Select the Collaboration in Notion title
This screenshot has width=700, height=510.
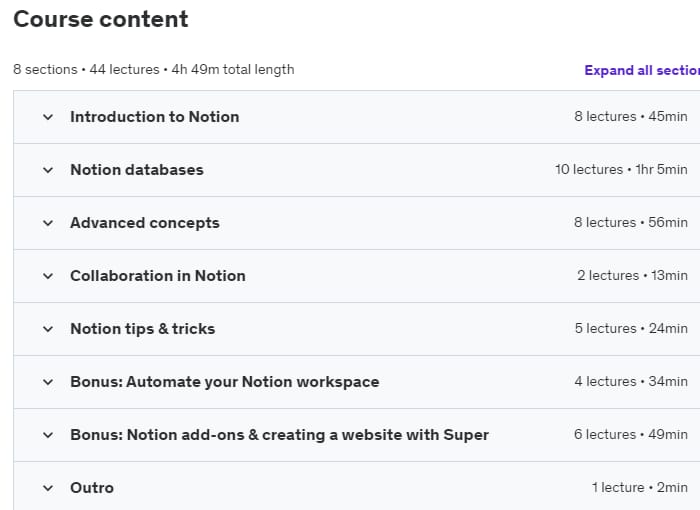click(158, 276)
